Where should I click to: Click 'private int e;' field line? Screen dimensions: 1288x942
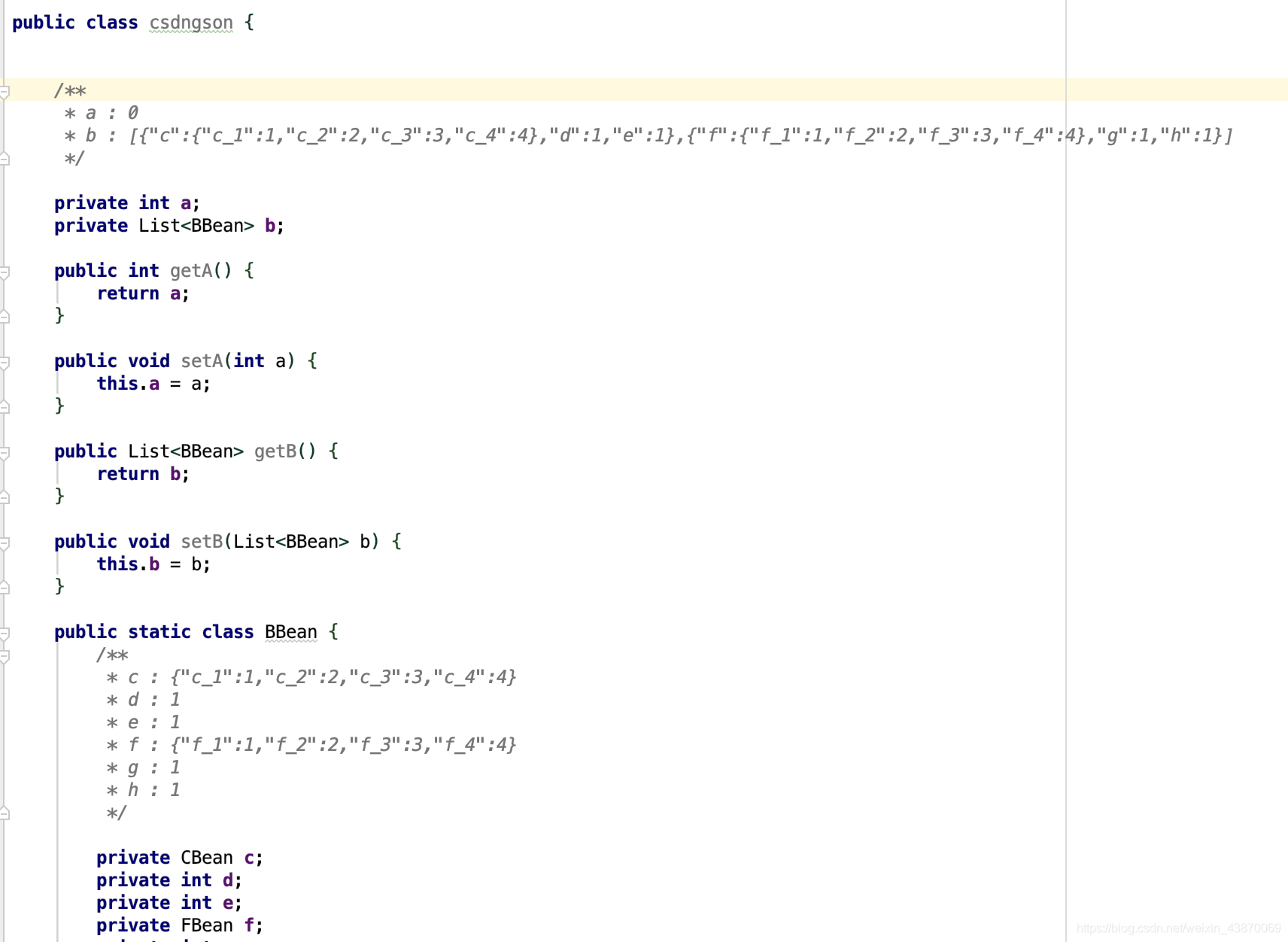(x=169, y=903)
